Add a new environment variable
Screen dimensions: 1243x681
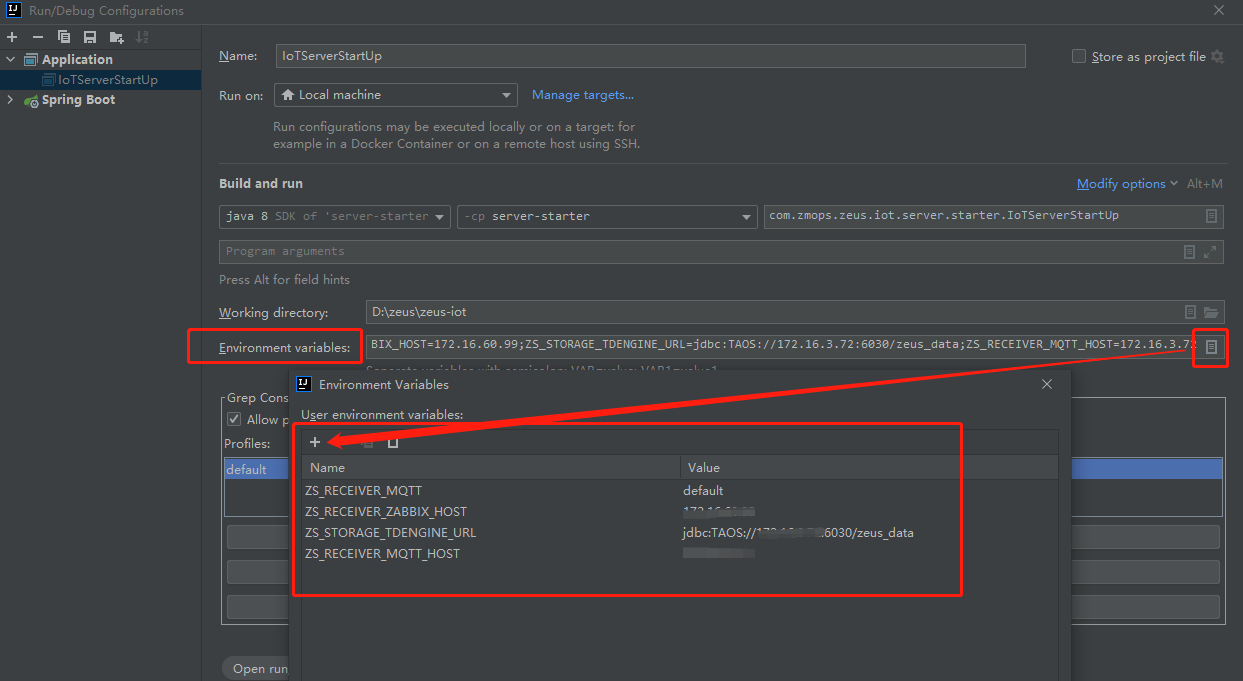point(315,442)
